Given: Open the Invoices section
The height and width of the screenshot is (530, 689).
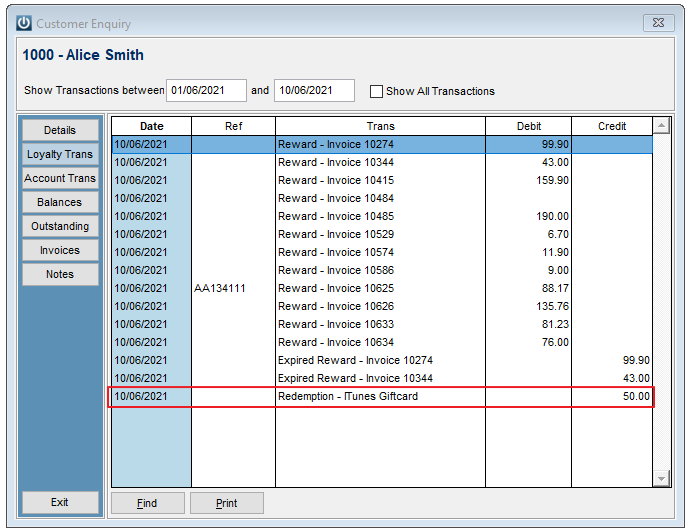Looking at the screenshot, I should (x=60, y=250).
